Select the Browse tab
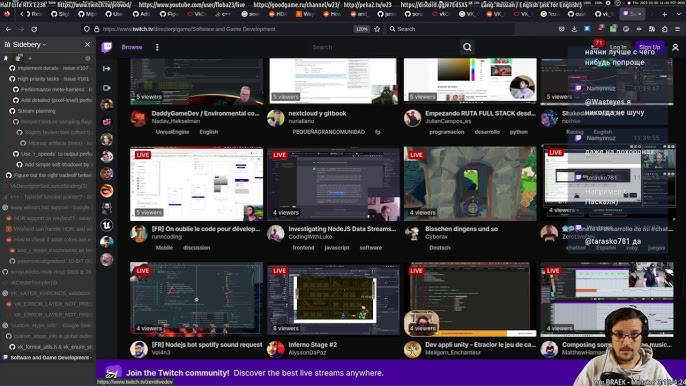Image resolution: width=686 pixels, height=386 pixels. (132, 47)
